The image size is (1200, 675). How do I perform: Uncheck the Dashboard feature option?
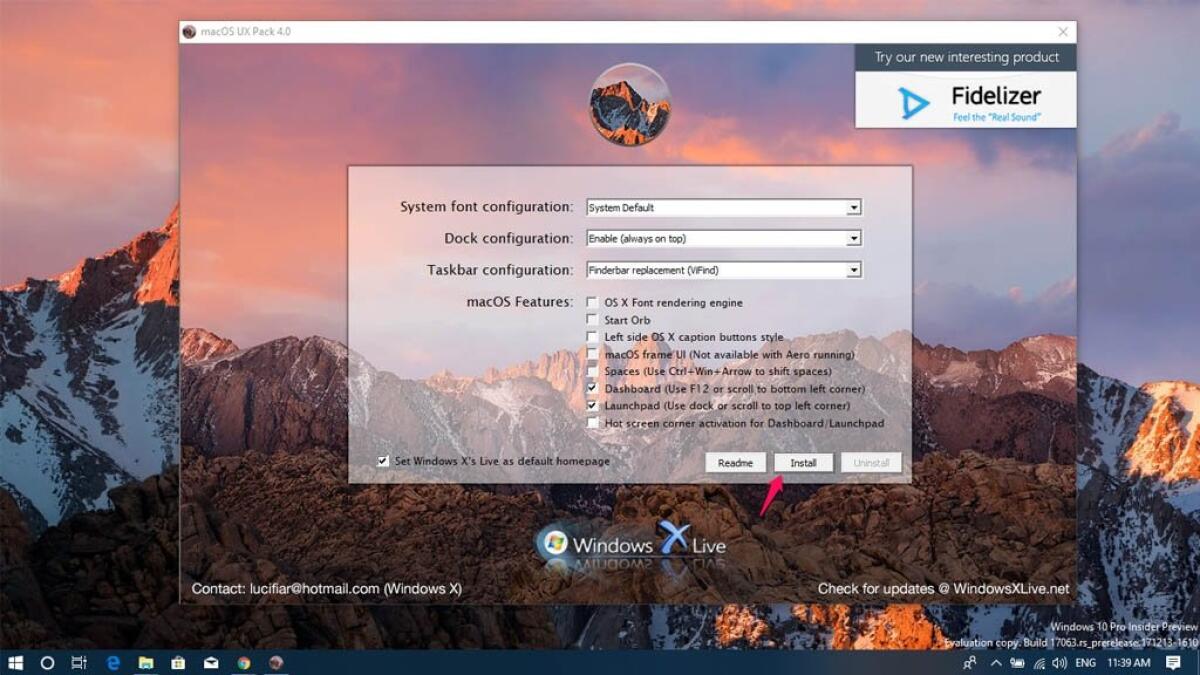(x=591, y=388)
